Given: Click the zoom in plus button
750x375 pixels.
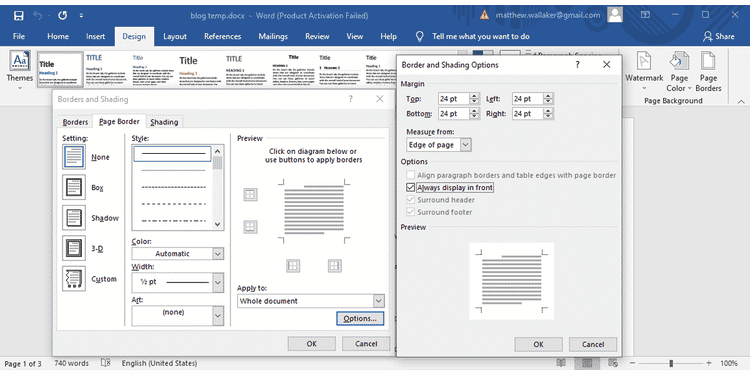Looking at the screenshot, I should [709, 363].
